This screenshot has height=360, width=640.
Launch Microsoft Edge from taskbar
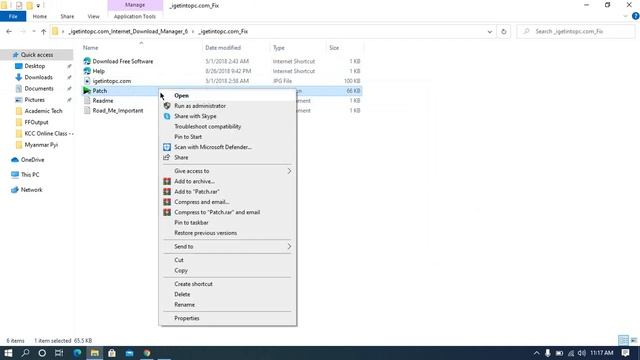point(77,353)
